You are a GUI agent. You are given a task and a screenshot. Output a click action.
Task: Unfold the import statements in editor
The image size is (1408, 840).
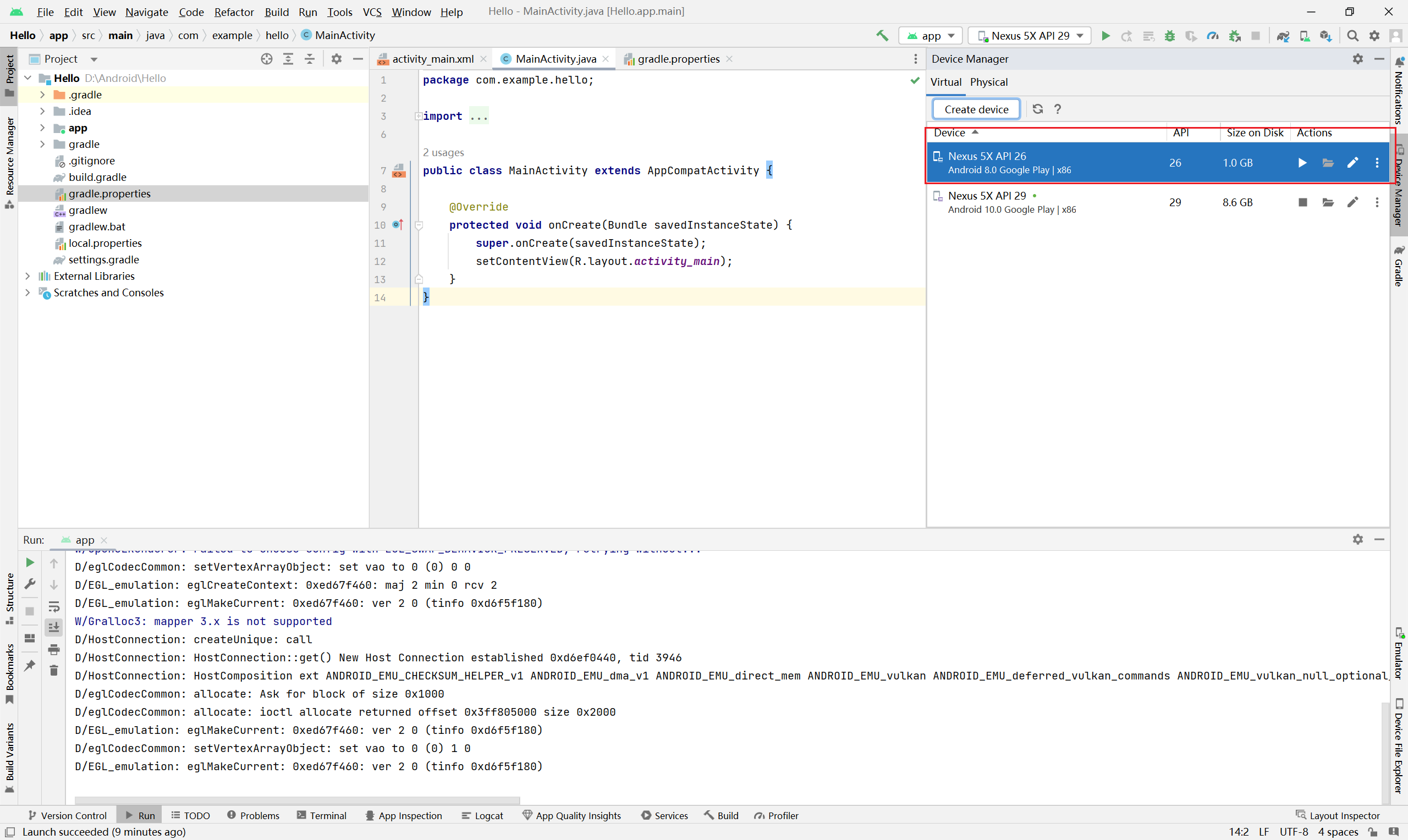[419, 116]
